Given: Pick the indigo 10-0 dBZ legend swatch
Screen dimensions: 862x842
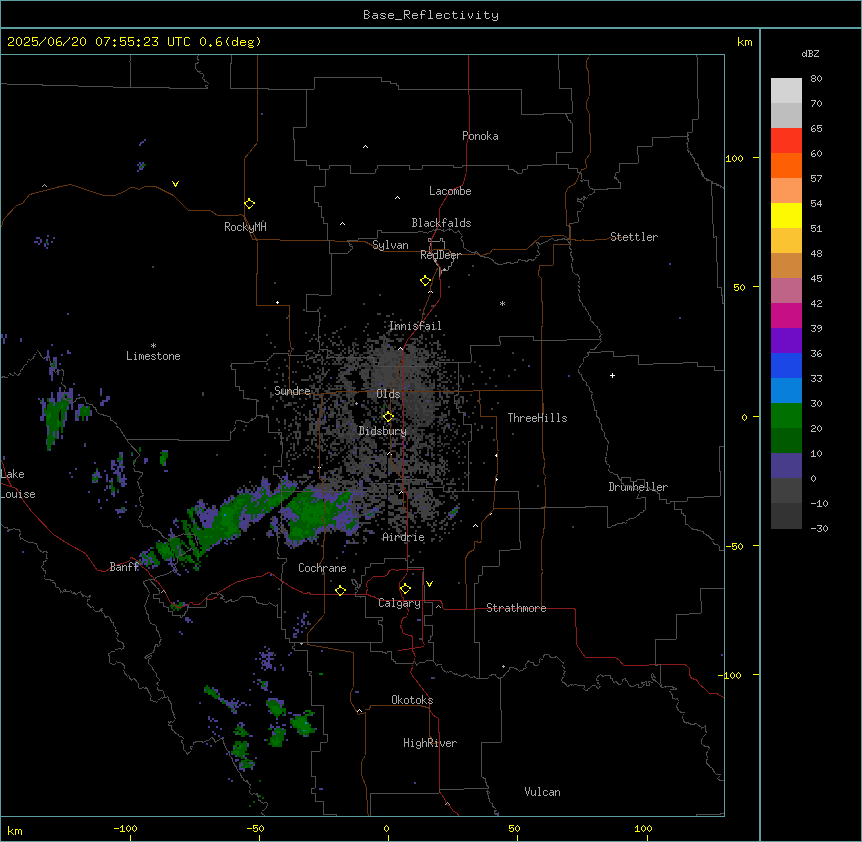Looking at the screenshot, I should click(786, 466).
